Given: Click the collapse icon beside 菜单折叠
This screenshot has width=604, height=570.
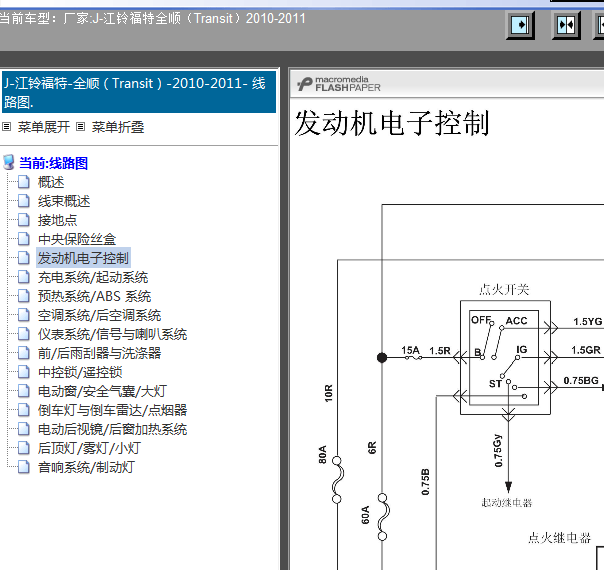Looking at the screenshot, I should (80, 127).
